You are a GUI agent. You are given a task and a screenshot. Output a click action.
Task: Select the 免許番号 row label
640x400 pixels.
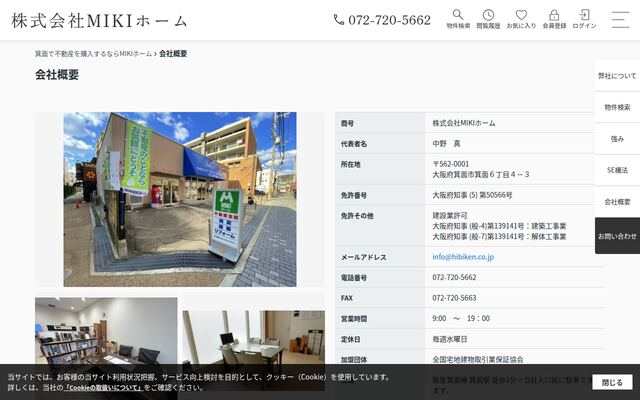[354, 196]
